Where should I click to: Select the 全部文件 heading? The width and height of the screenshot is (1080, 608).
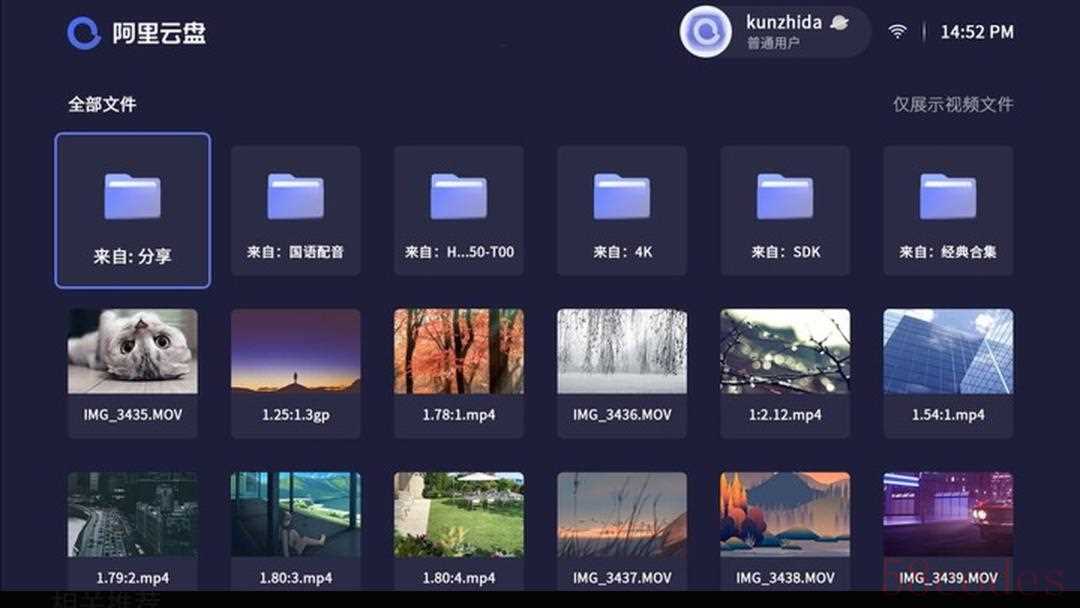point(102,104)
